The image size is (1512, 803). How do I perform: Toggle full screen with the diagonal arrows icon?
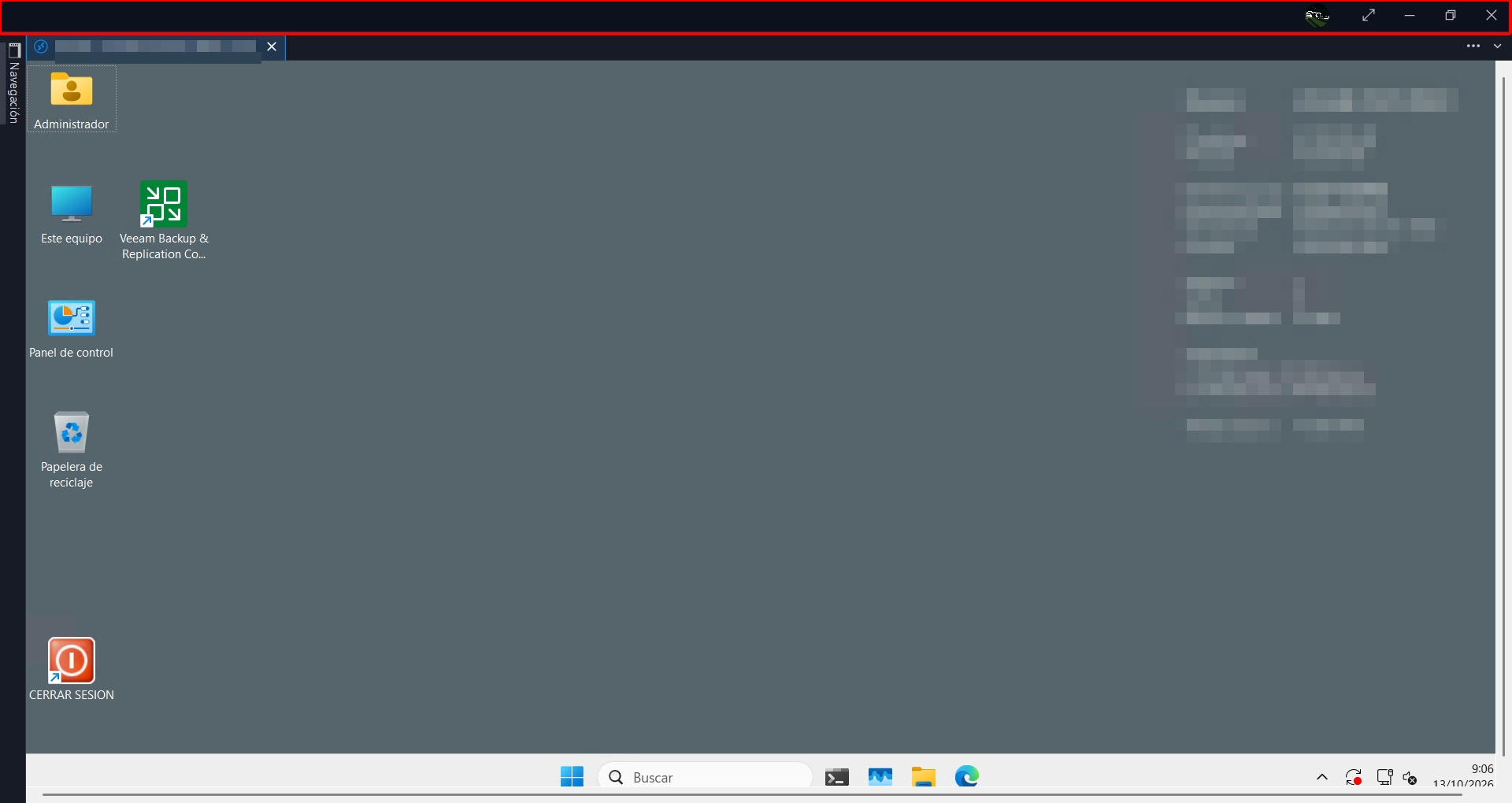coord(1369,15)
